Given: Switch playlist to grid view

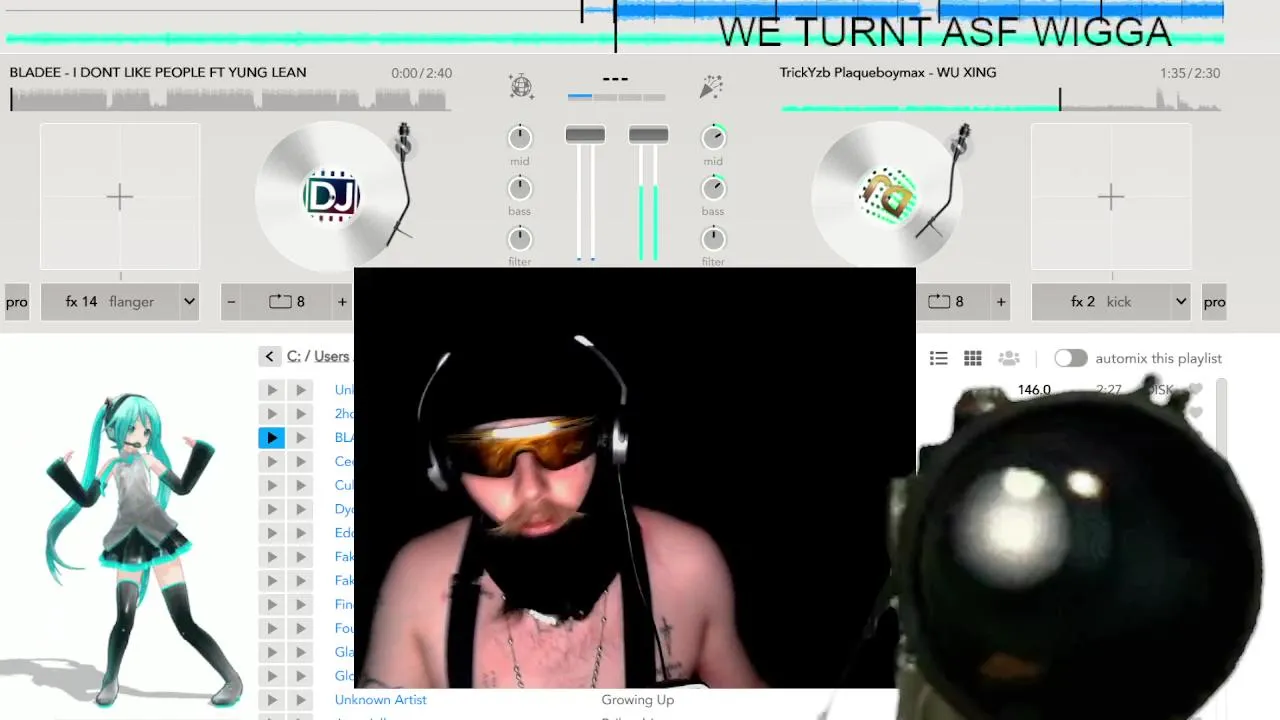Looking at the screenshot, I should point(972,358).
